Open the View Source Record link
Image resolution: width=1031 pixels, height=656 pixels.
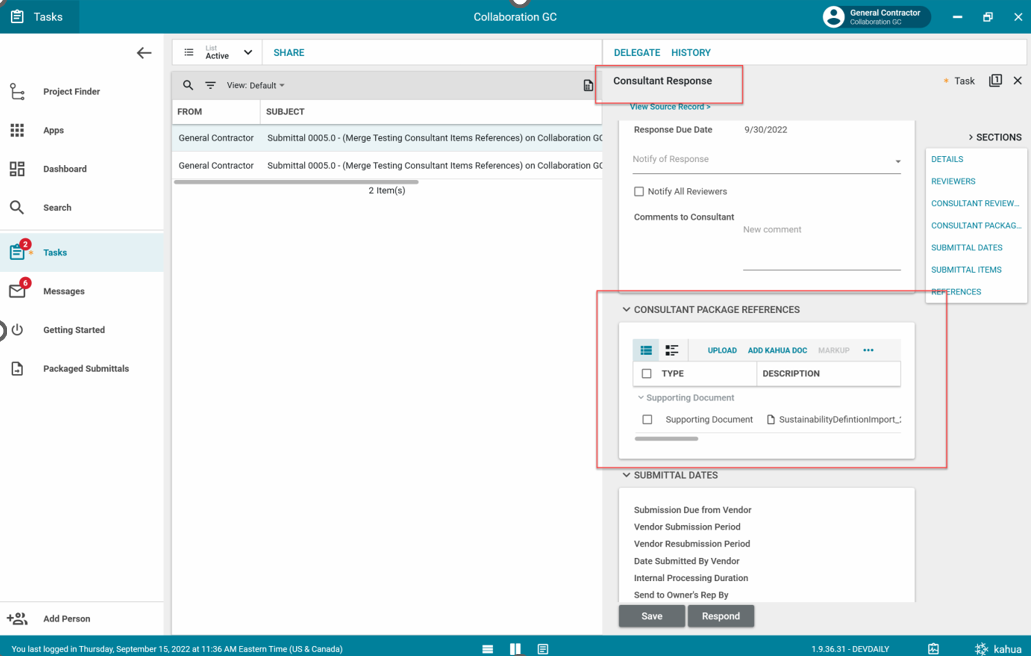(x=669, y=107)
